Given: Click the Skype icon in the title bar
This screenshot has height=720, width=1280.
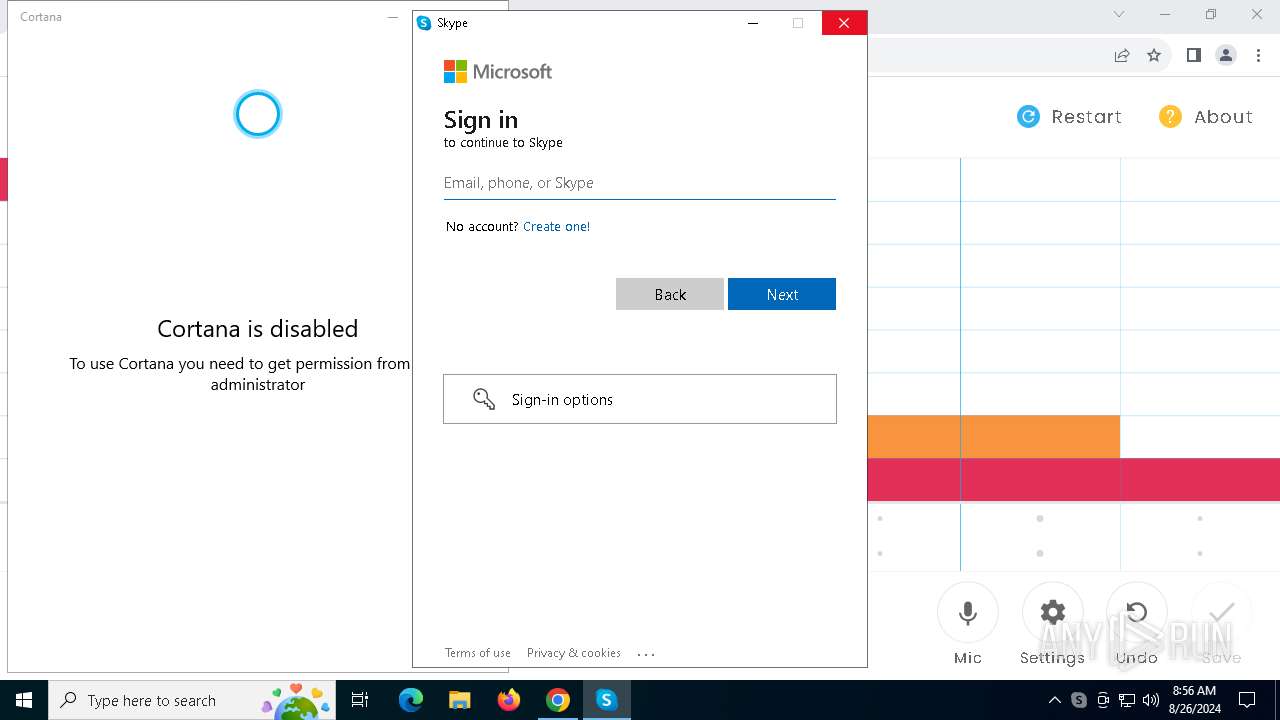Looking at the screenshot, I should [424, 23].
